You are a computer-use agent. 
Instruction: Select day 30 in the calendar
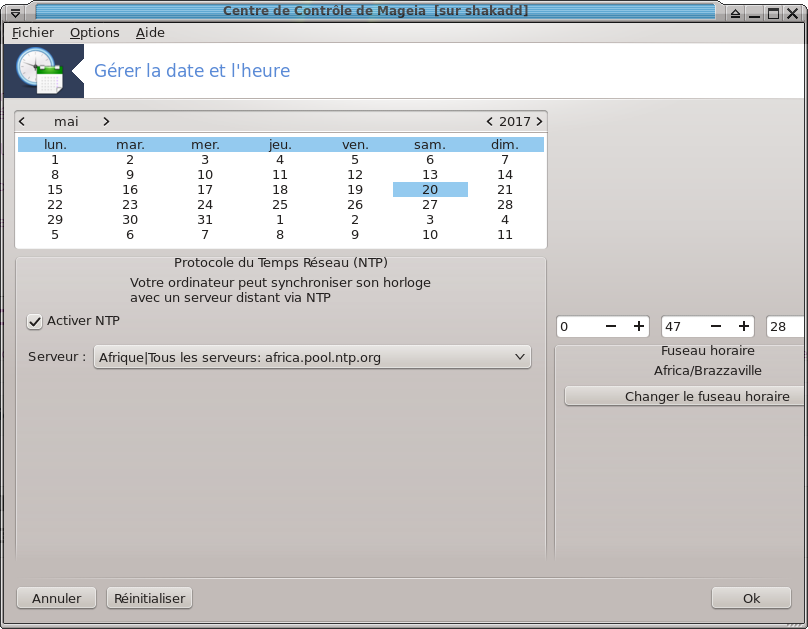pos(130,219)
